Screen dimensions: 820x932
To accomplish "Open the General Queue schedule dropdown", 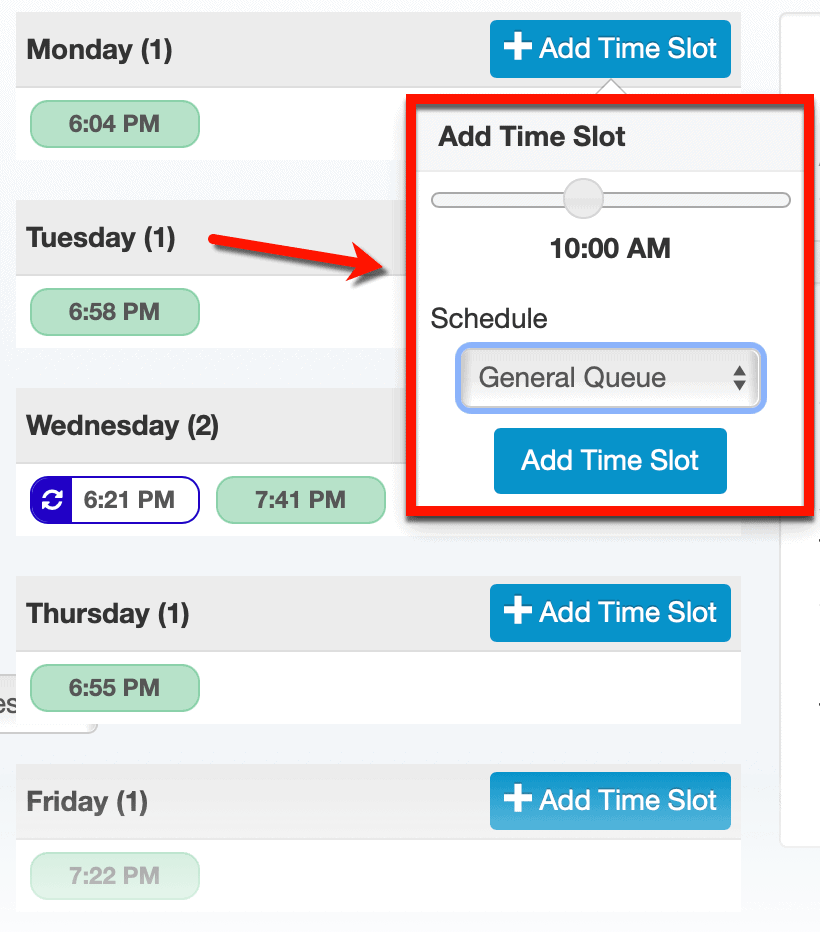I will (610, 378).
